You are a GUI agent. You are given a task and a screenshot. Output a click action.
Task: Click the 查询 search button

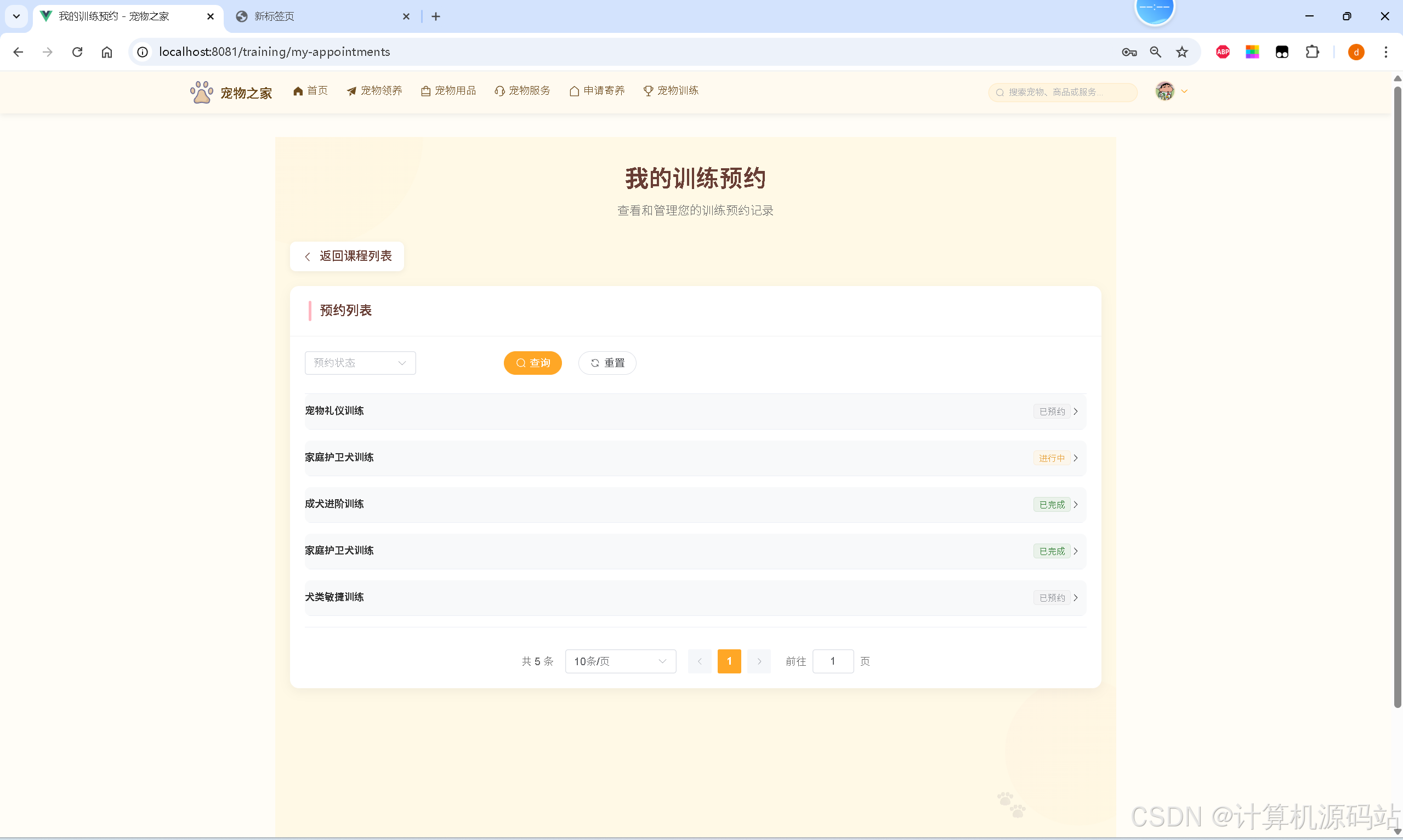(x=533, y=363)
